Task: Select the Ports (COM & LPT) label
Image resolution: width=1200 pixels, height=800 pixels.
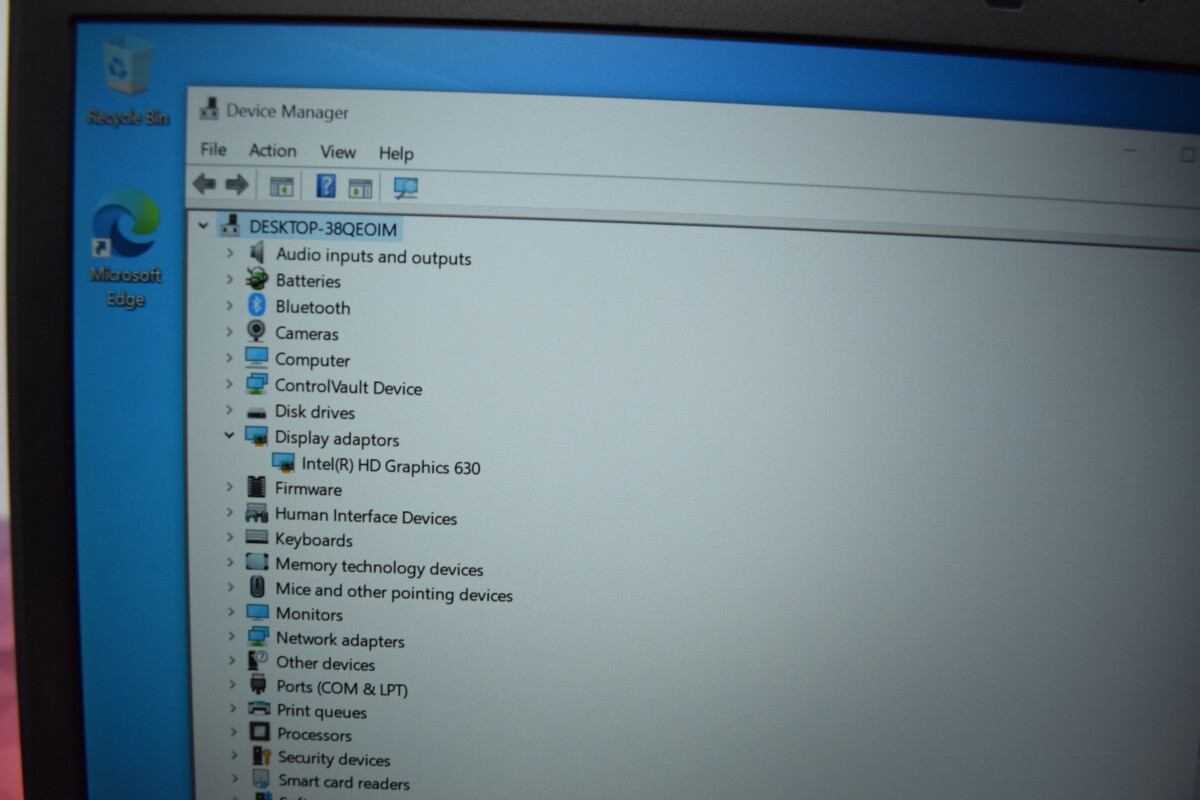Action: click(x=342, y=688)
